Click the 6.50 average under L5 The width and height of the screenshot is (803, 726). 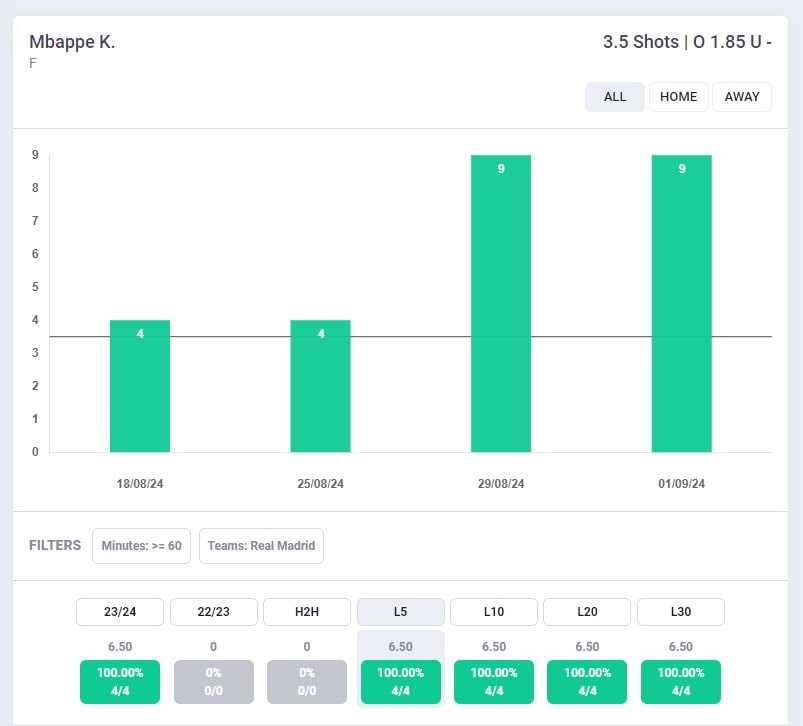tap(400, 647)
